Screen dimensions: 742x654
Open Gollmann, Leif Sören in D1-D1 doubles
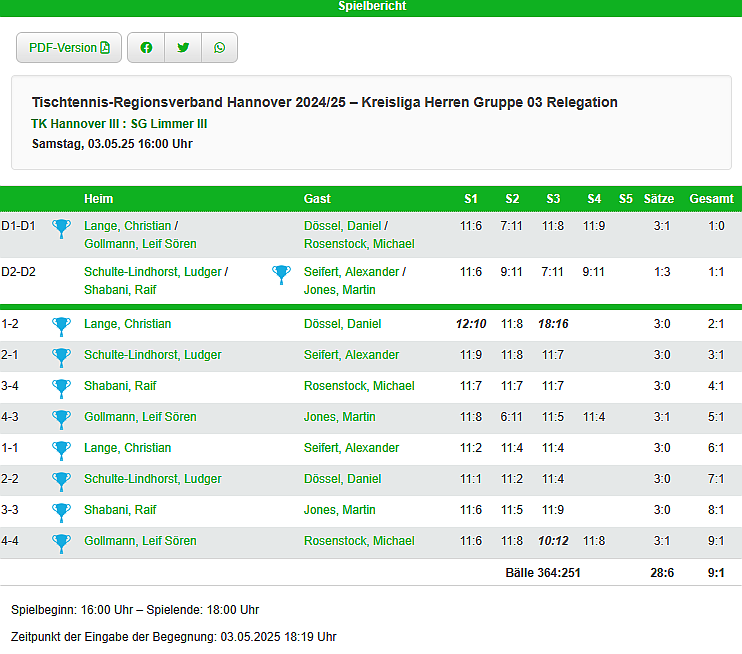coord(139,244)
